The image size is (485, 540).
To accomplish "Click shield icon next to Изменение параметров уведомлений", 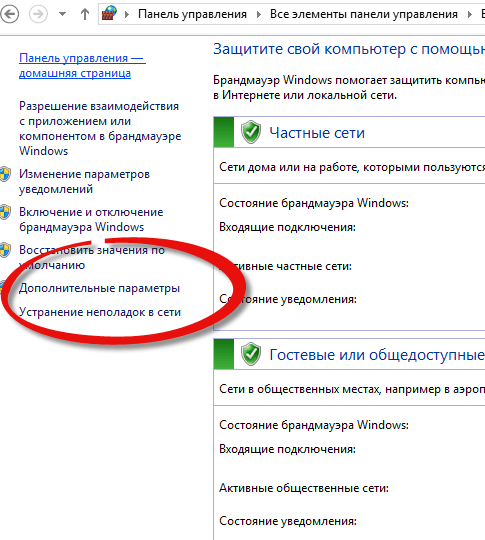I will coord(5,174).
